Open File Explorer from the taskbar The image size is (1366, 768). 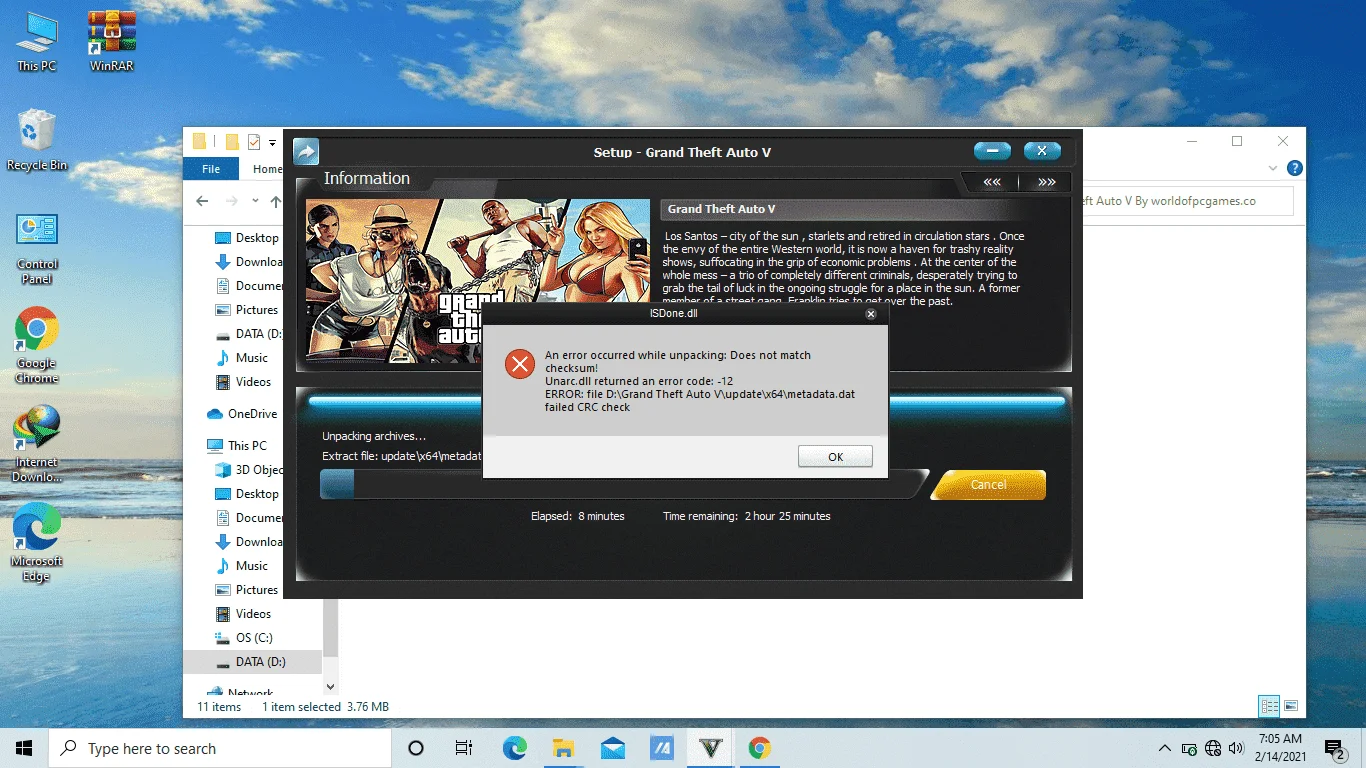563,748
